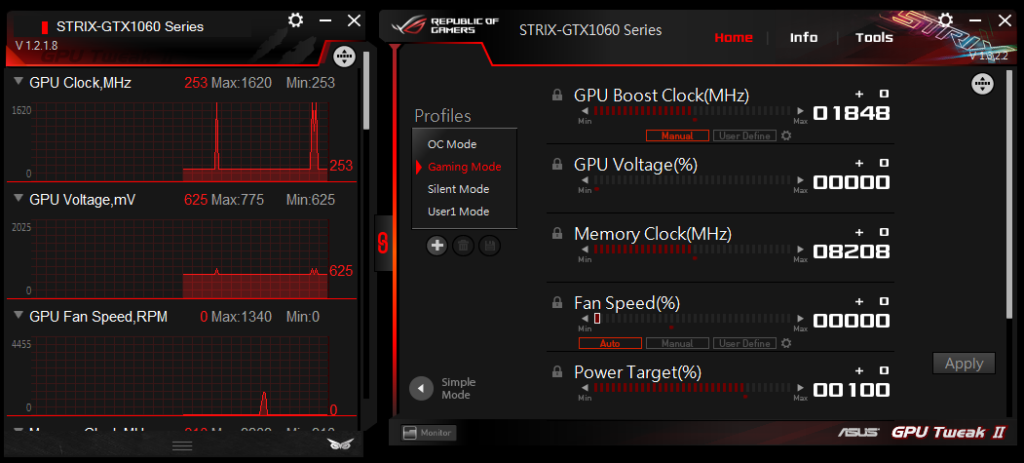The height and width of the screenshot is (463, 1024).
Task: Increase Power Target with plus
Action: point(859,371)
